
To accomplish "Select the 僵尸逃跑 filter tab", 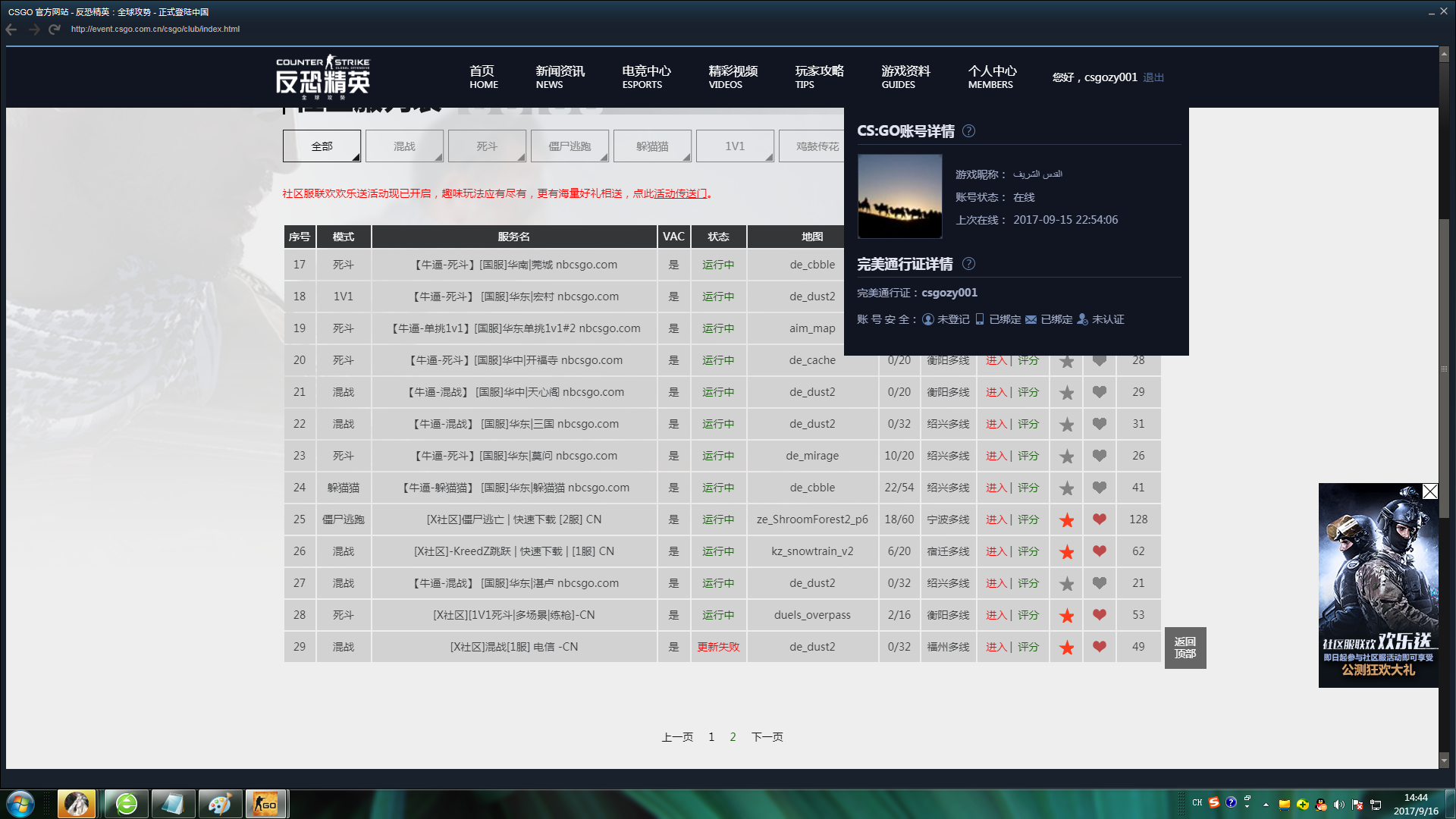I will coord(570,146).
